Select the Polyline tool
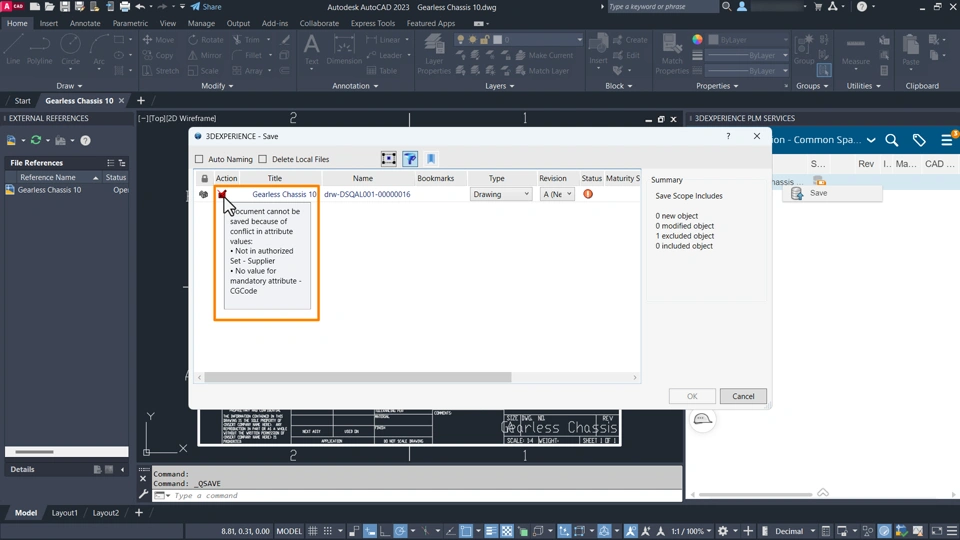This screenshot has width=960, height=540. tap(39, 49)
